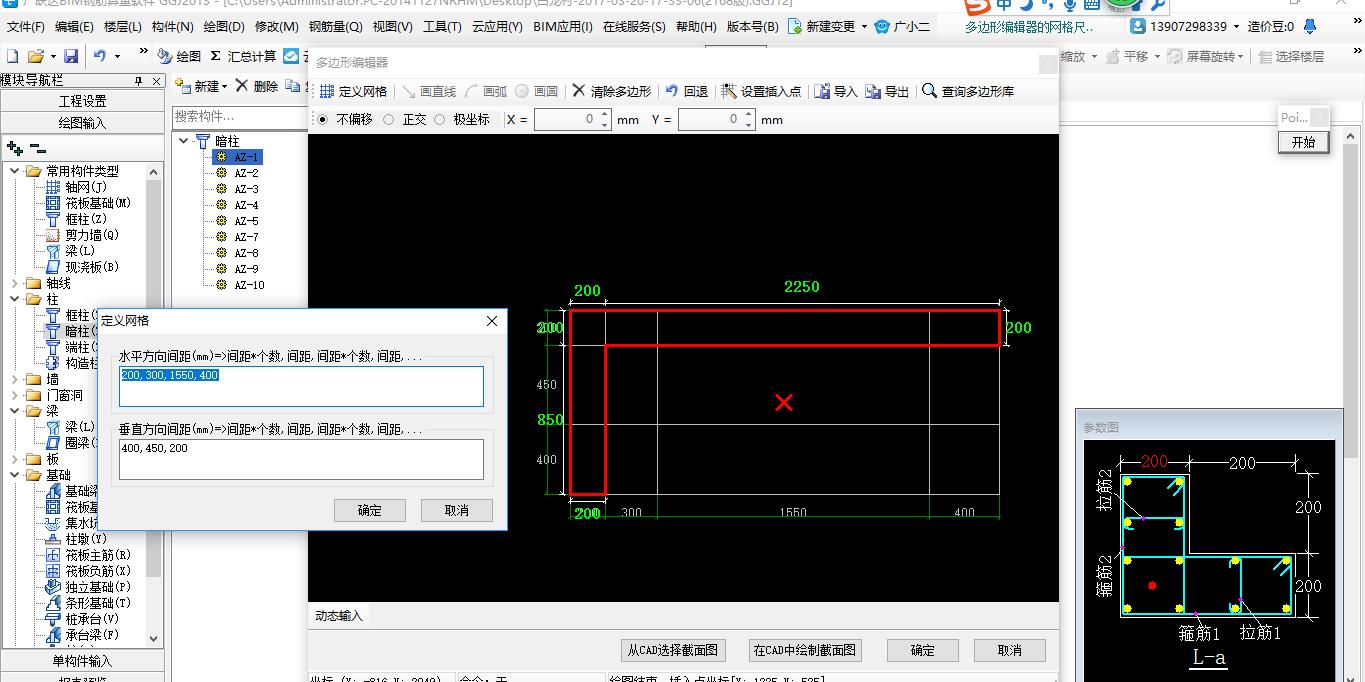Click the 删除 delete X icon
Image resolution: width=1365 pixels, height=682 pixels.
click(241, 87)
